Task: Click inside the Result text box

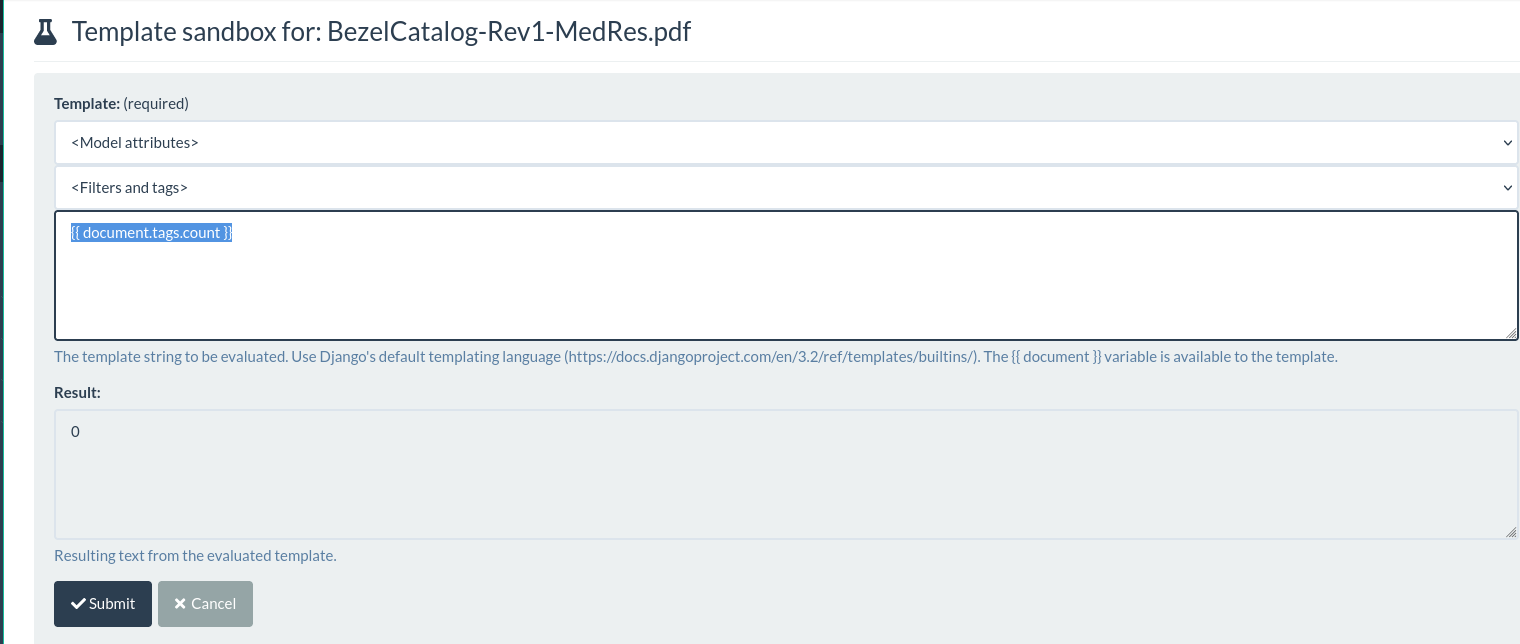Action: (785, 474)
